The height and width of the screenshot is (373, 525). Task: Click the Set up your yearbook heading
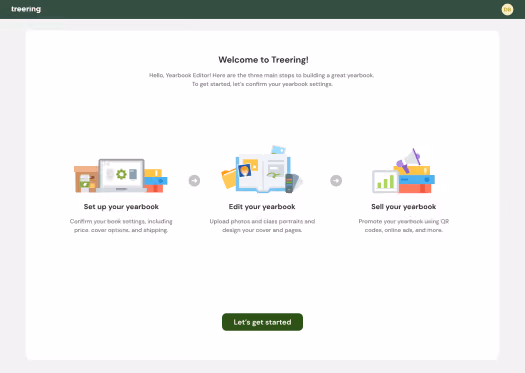[121, 207]
